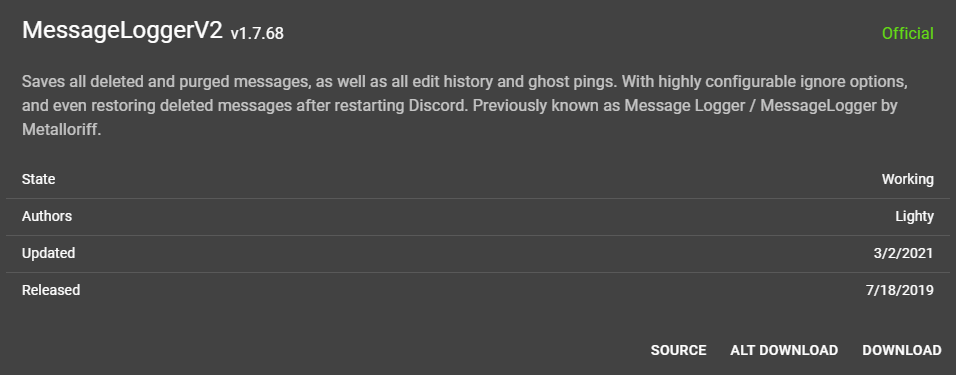Click the updated date 3/2/2021
Viewport: 956px width, 375px height.
tap(904, 253)
